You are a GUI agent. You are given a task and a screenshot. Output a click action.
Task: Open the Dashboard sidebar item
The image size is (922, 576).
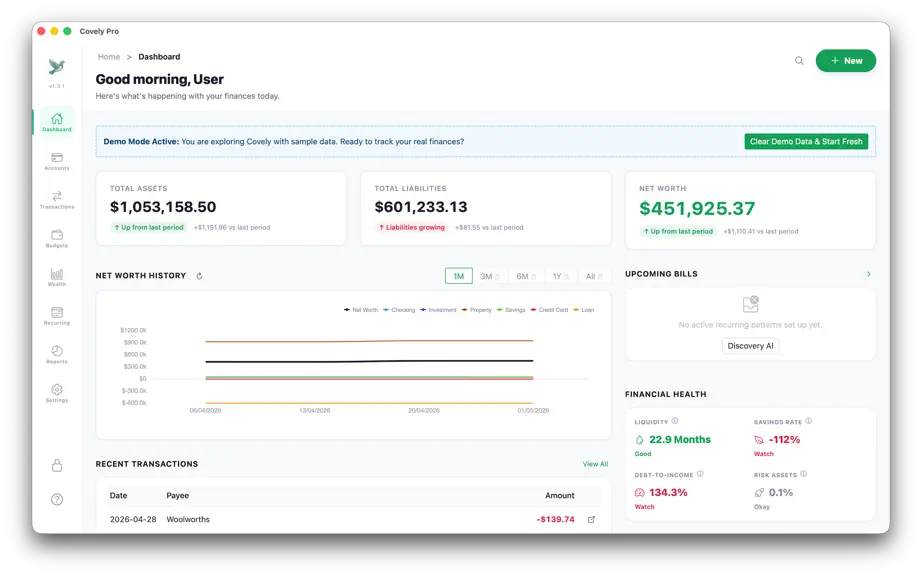pos(57,122)
